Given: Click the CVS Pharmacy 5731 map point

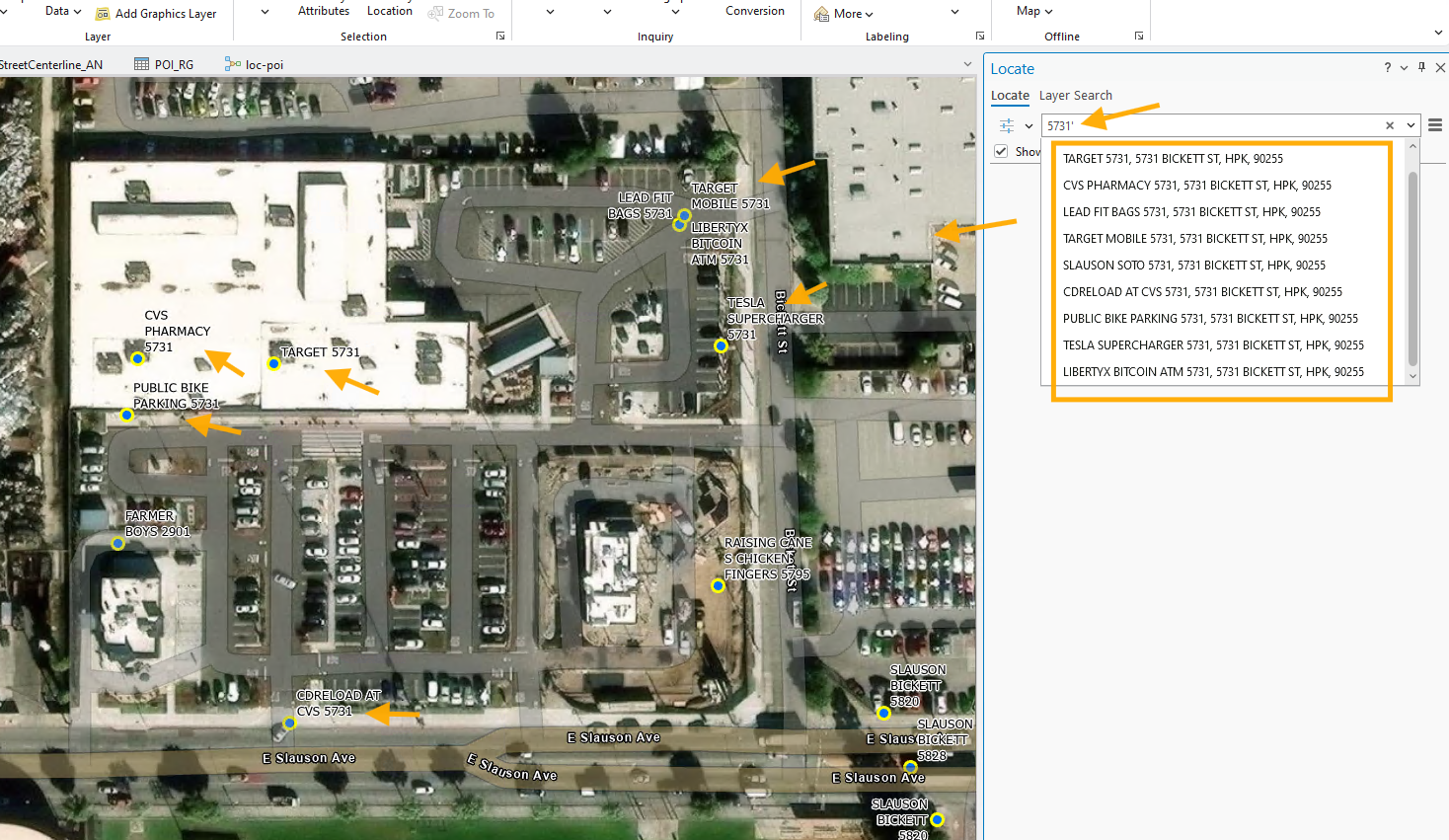Looking at the screenshot, I should [138, 358].
